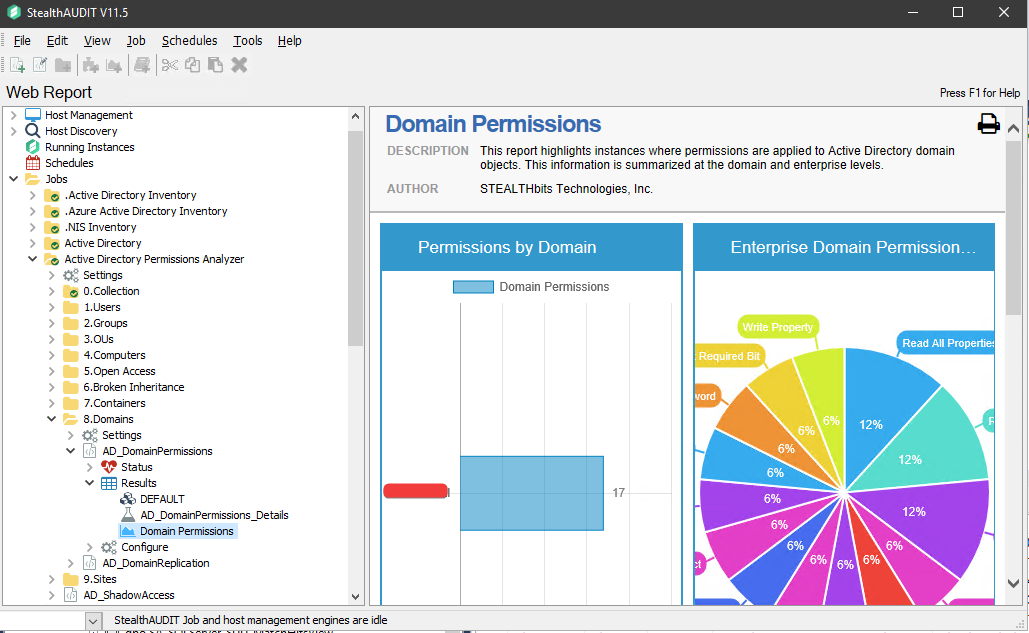Open the status bar dropdown at bottom left
The width and height of the screenshot is (1029, 633).
pos(93,620)
